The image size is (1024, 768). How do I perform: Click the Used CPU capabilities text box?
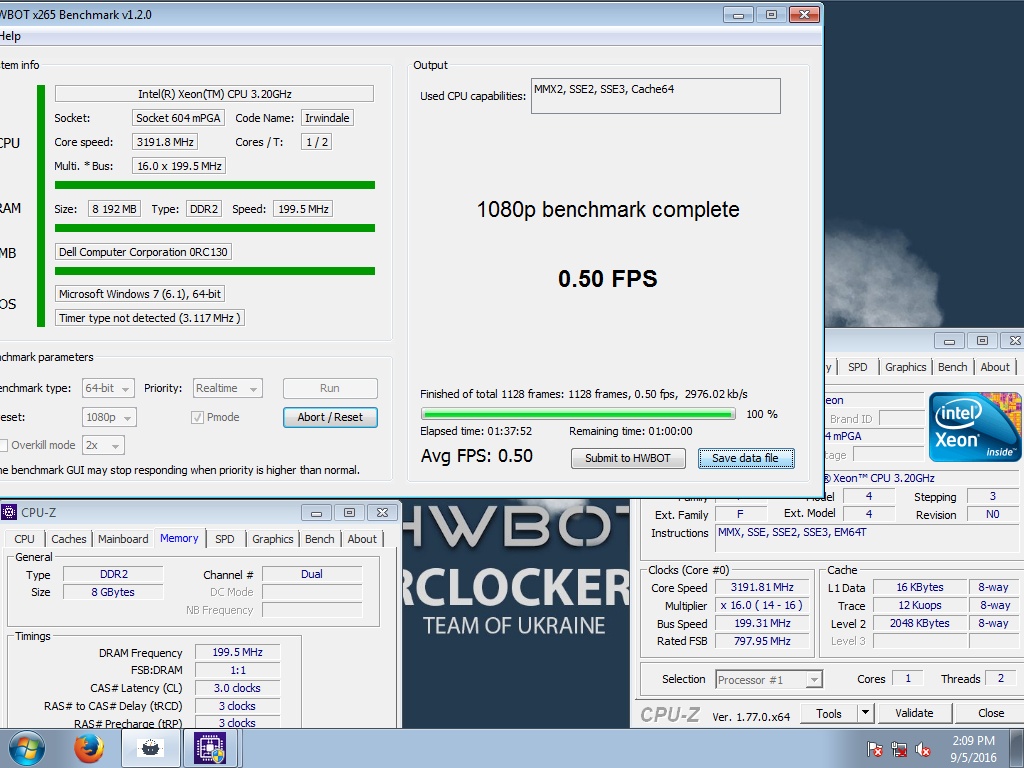[x=656, y=96]
